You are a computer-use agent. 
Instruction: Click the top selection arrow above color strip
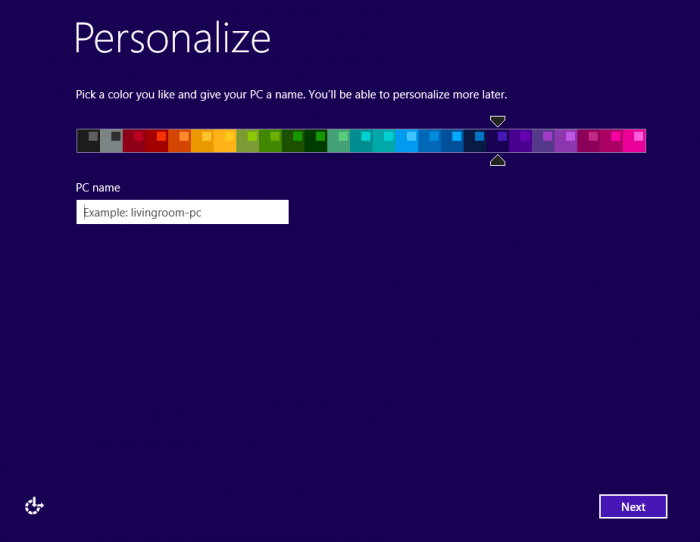click(497, 121)
